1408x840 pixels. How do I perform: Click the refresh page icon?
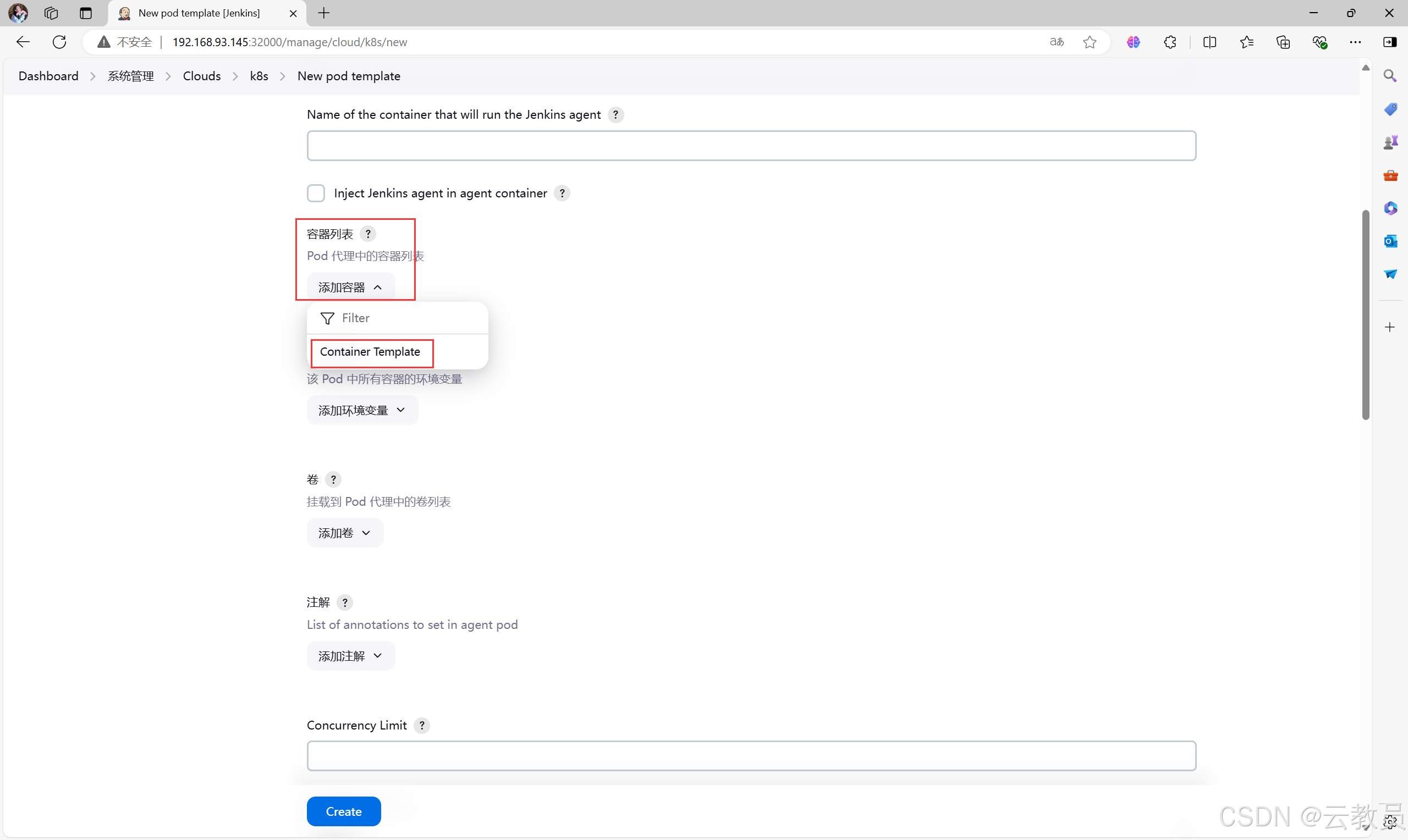[60, 42]
